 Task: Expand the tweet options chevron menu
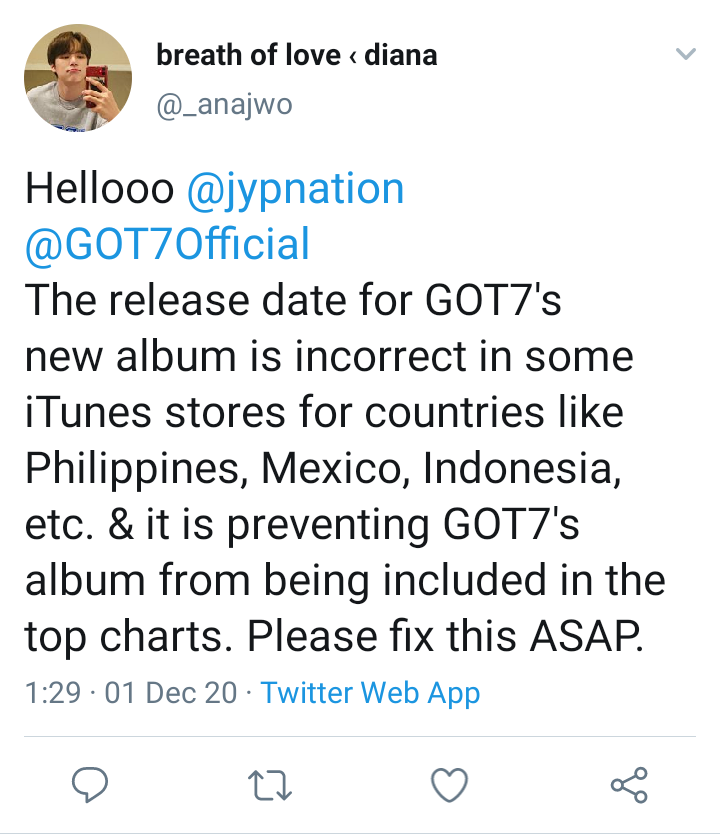tap(685, 54)
